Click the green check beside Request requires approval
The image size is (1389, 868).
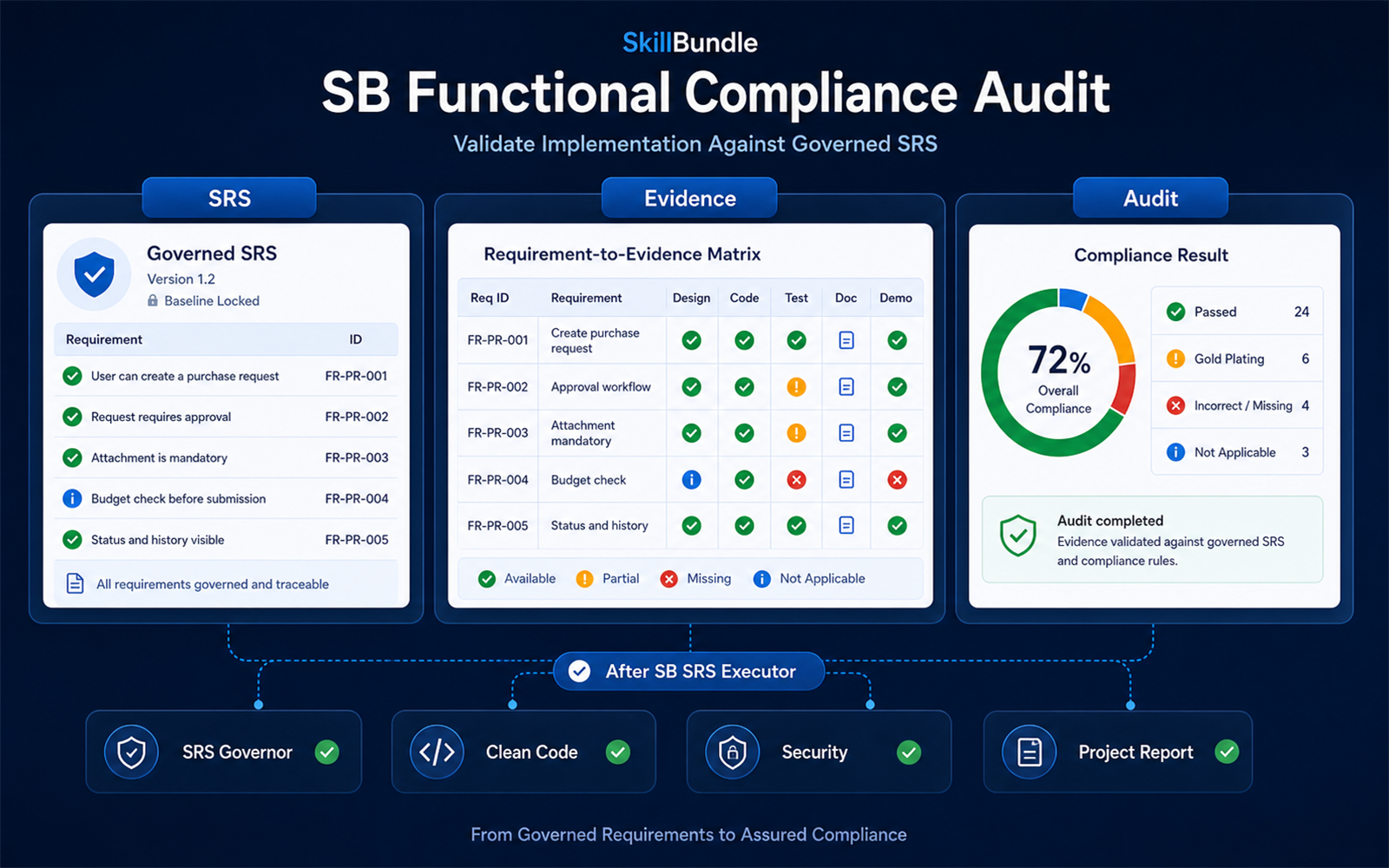tap(72, 417)
